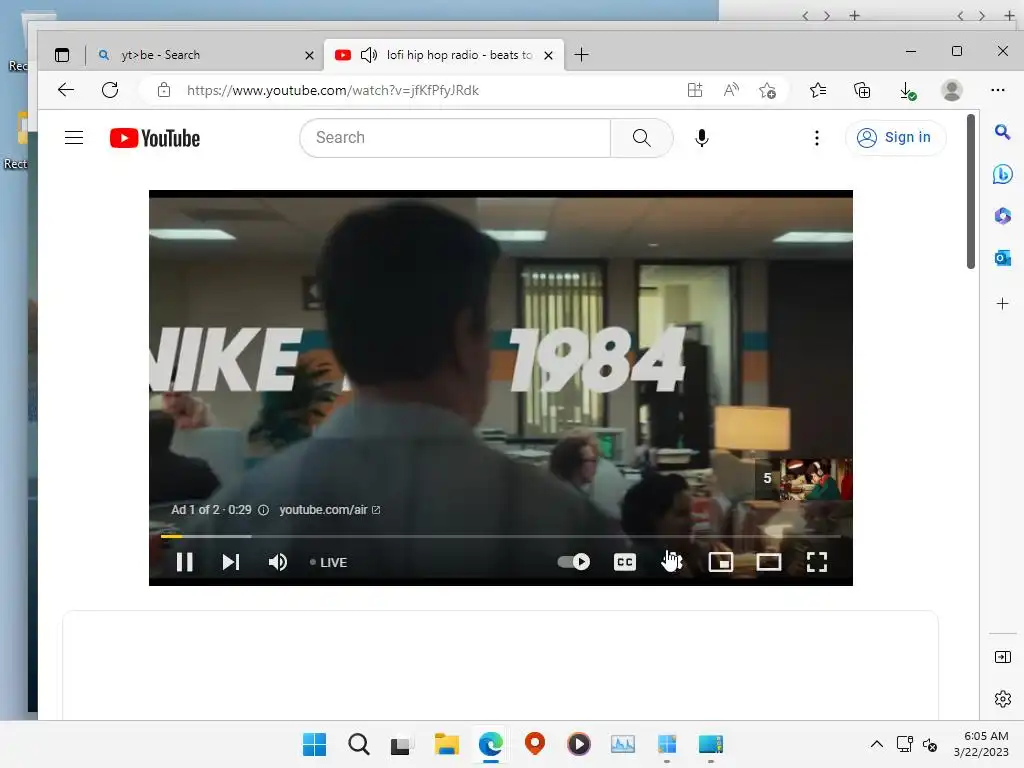Image resolution: width=1024 pixels, height=768 pixels.
Task: Open the Windows Start menu
Action: (314, 744)
